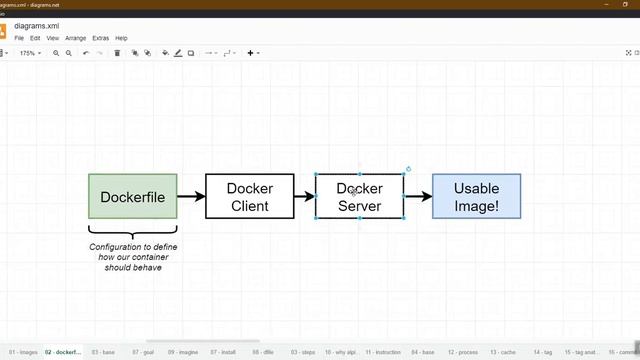Image resolution: width=640 pixels, height=360 pixels.
Task: Open the view panels dropdown
Action: point(4,53)
